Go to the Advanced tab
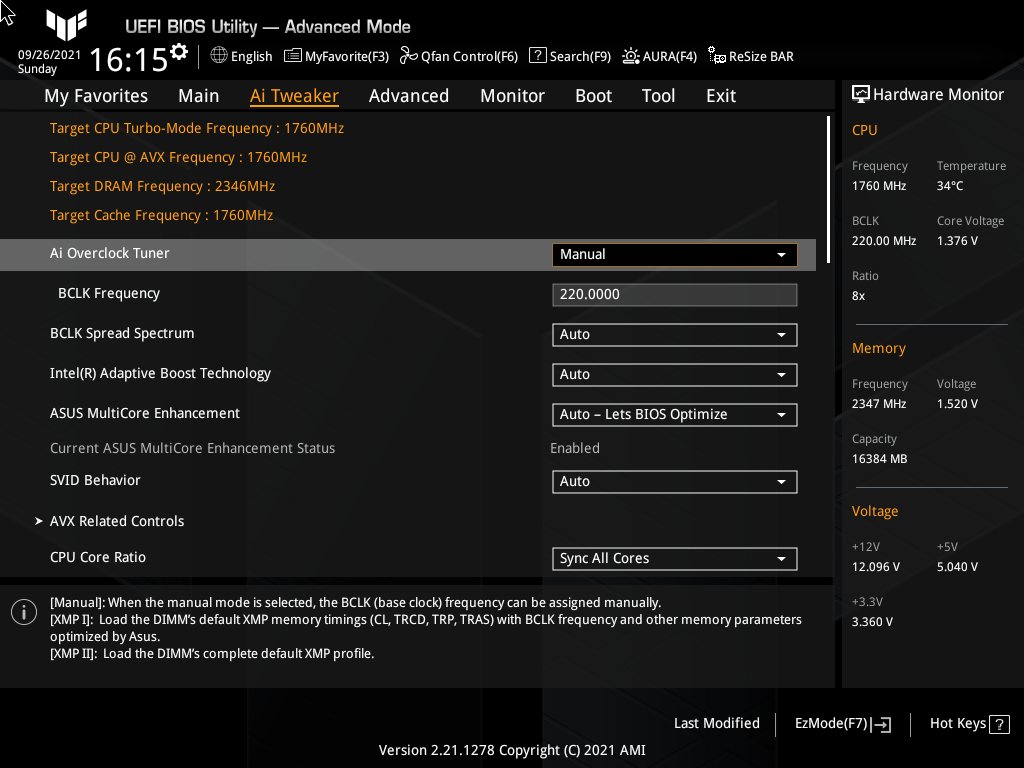1024x768 pixels. 409,96
